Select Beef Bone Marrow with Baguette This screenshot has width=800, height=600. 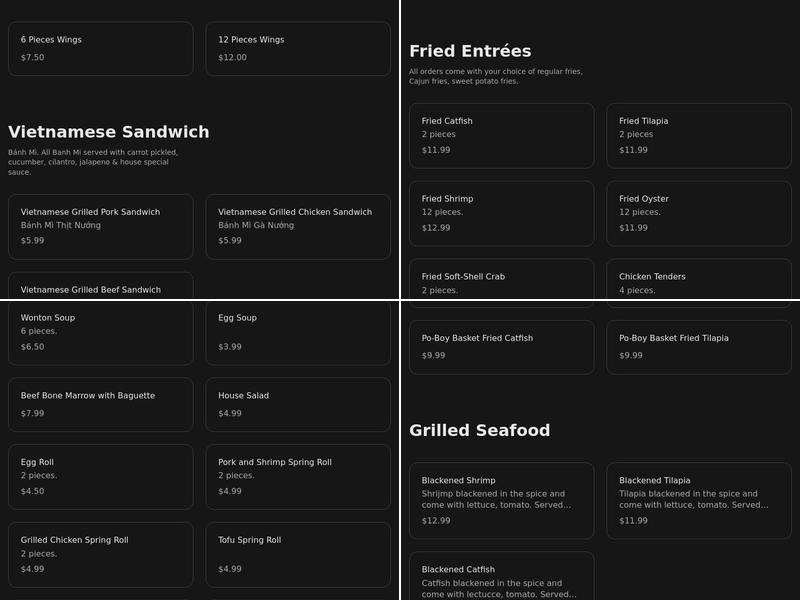[100, 405]
